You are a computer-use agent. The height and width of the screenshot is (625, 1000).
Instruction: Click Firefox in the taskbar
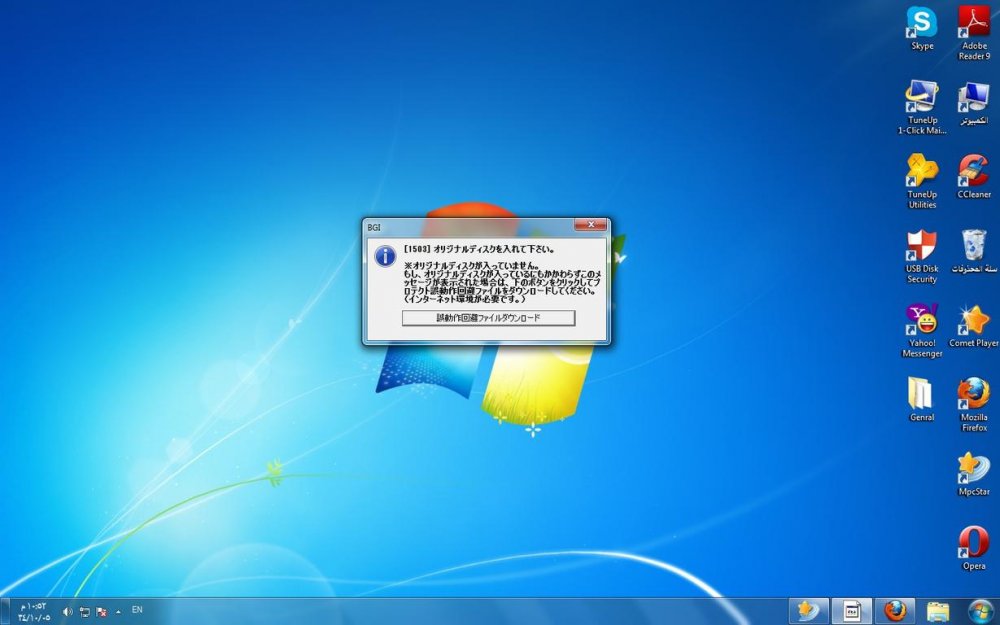(x=895, y=611)
